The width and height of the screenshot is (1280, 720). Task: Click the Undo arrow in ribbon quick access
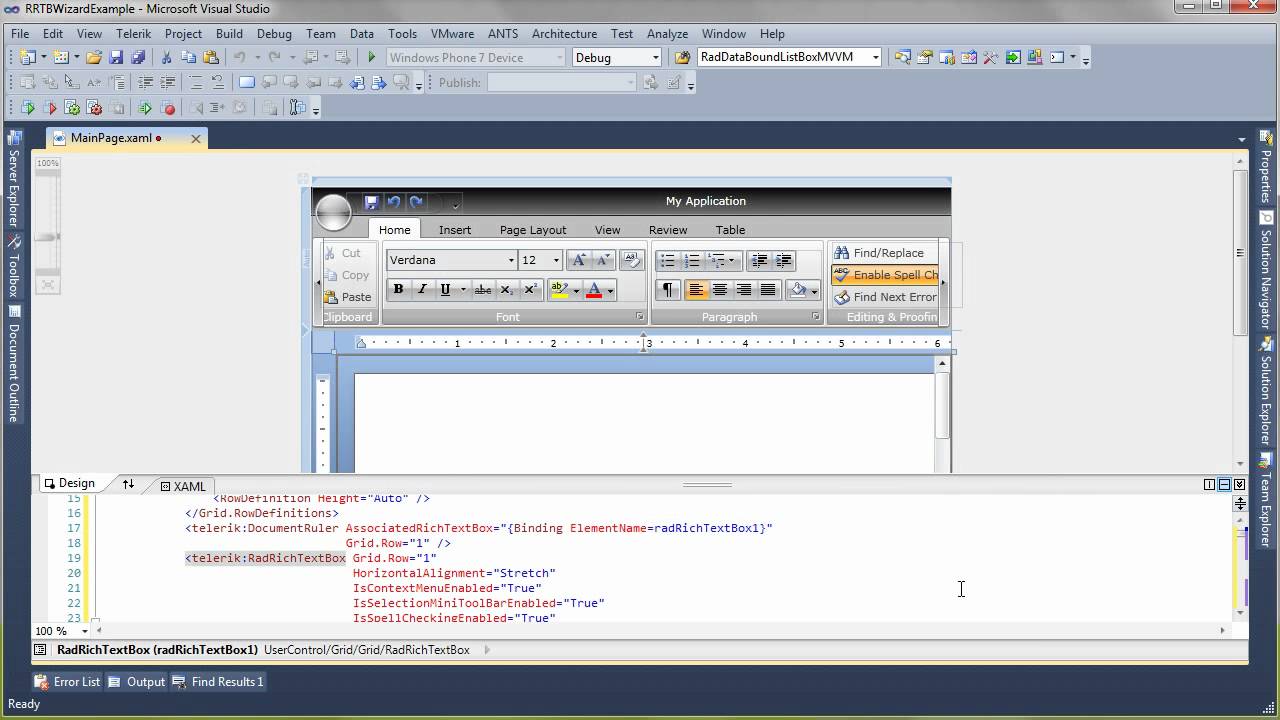394,202
